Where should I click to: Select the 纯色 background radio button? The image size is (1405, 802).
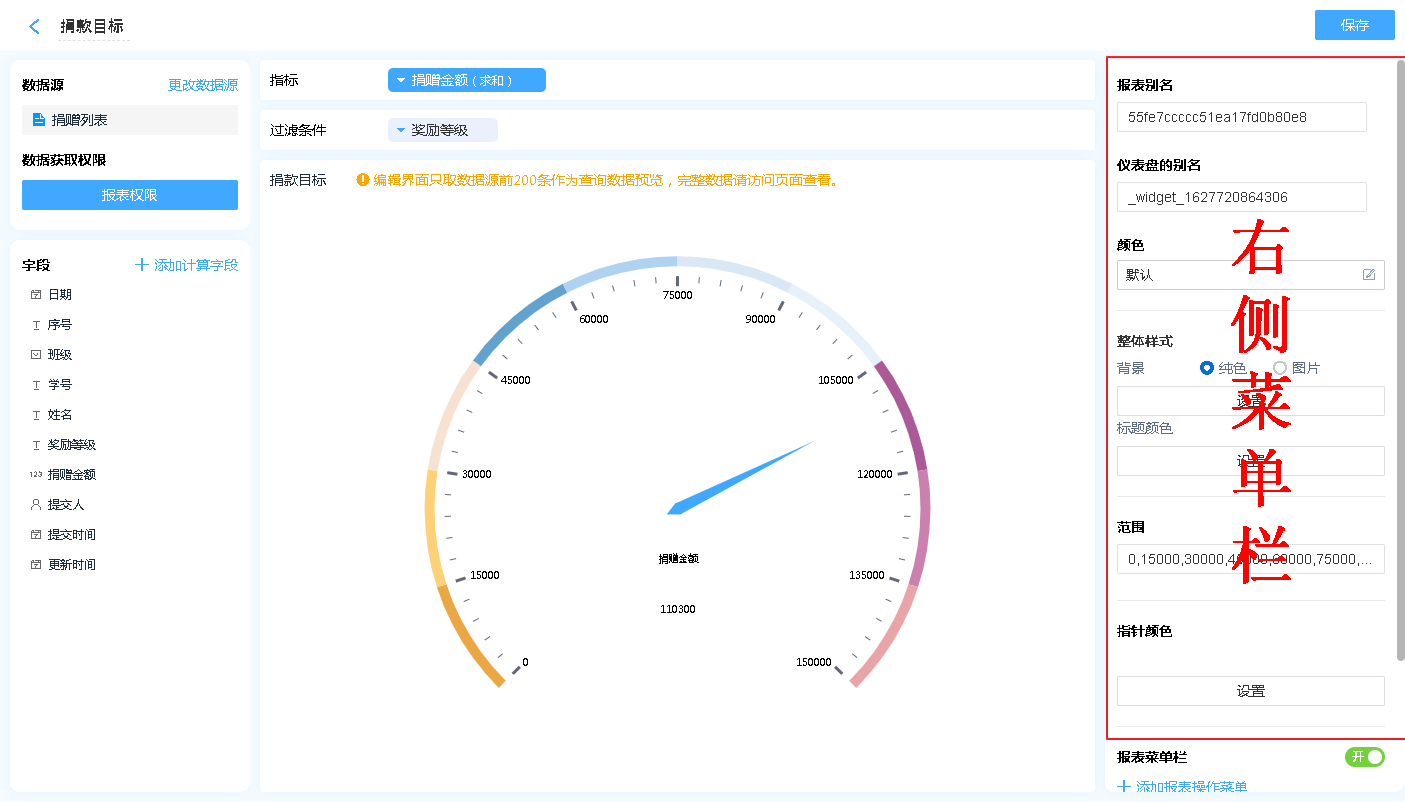click(1206, 368)
